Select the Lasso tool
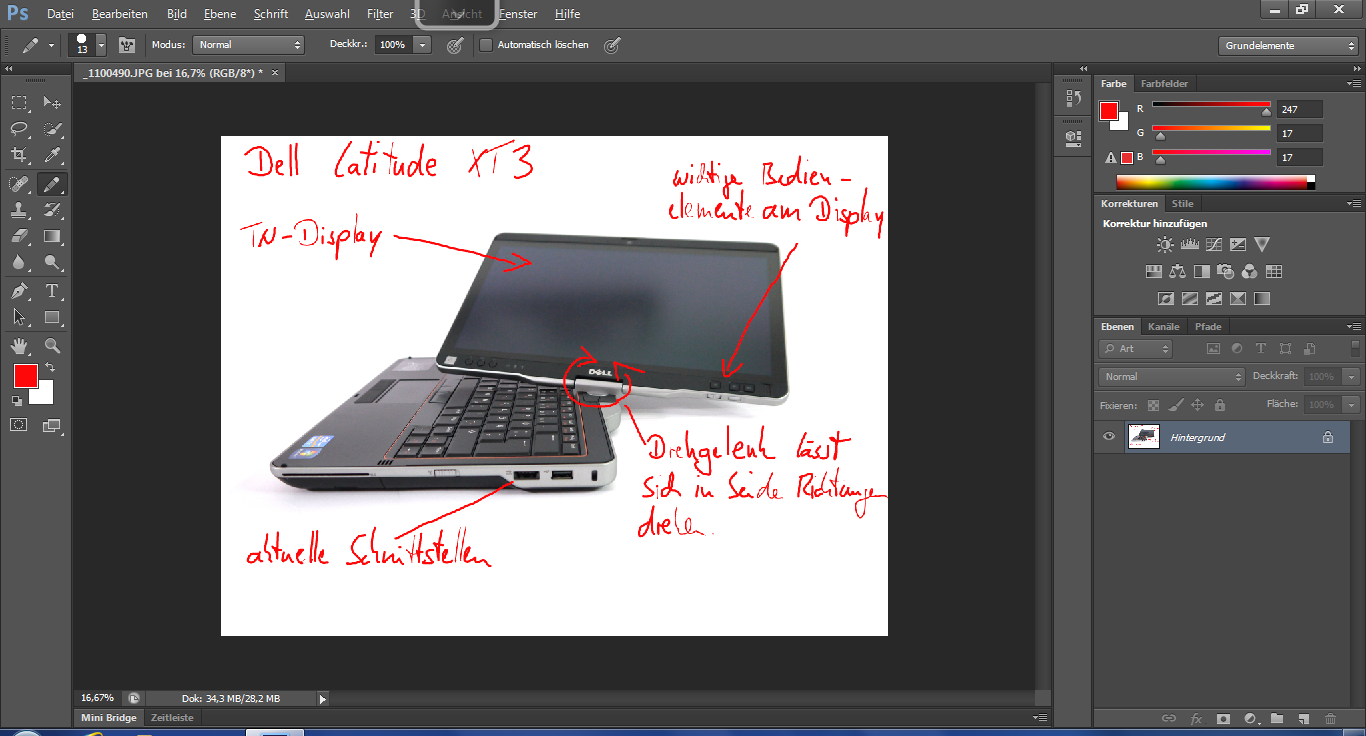The width and height of the screenshot is (1366, 736). [x=19, y=129]
